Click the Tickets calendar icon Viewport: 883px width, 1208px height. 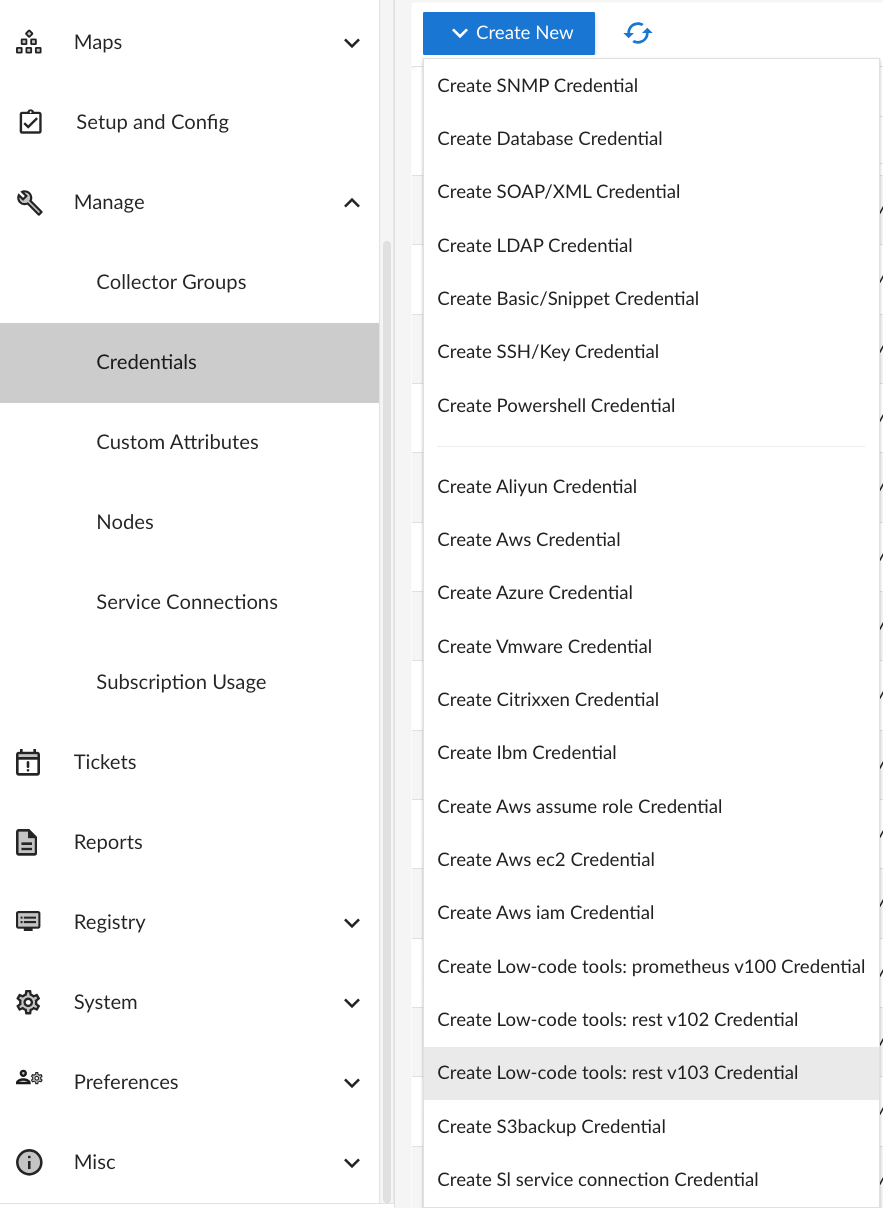click(x=28, y=762)
